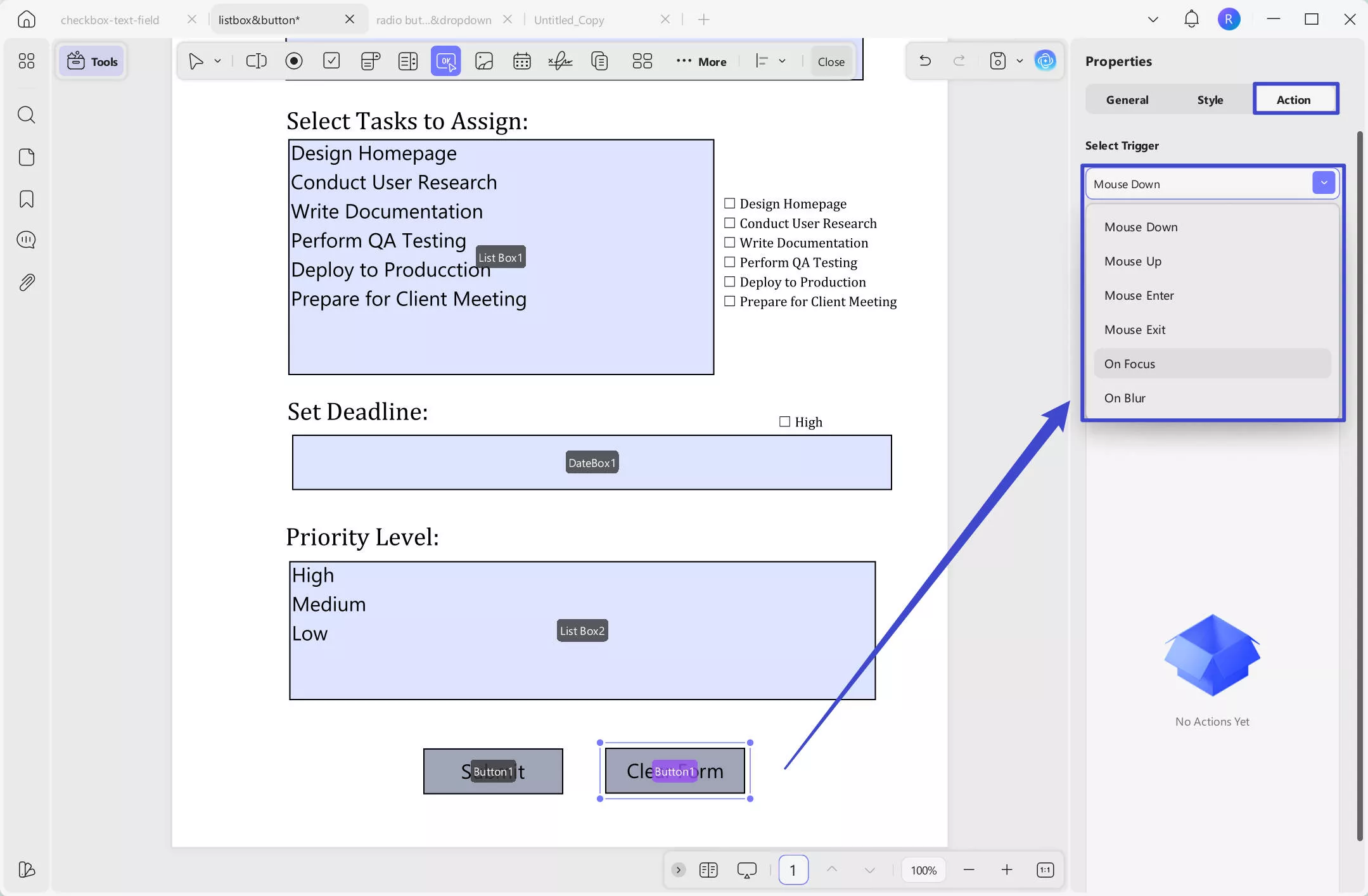Screen dimensions: 1368x896
Task: Open the More form tools menu
Action: [x=701, y=61]
